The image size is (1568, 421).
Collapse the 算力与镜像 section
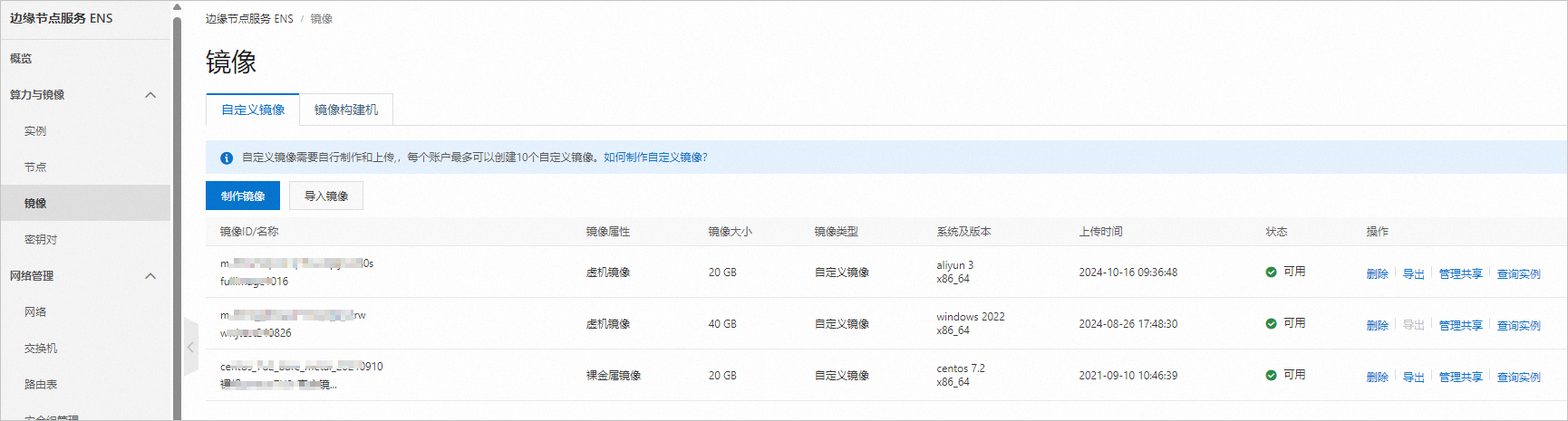point(150,95)
